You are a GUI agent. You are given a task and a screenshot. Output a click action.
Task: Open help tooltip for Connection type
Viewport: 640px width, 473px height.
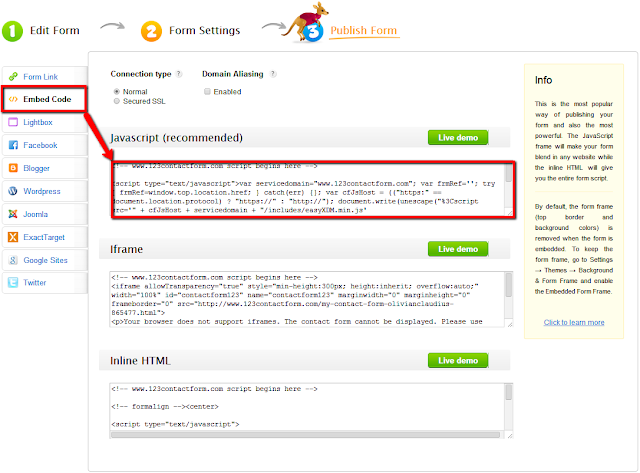coord(179,74)
